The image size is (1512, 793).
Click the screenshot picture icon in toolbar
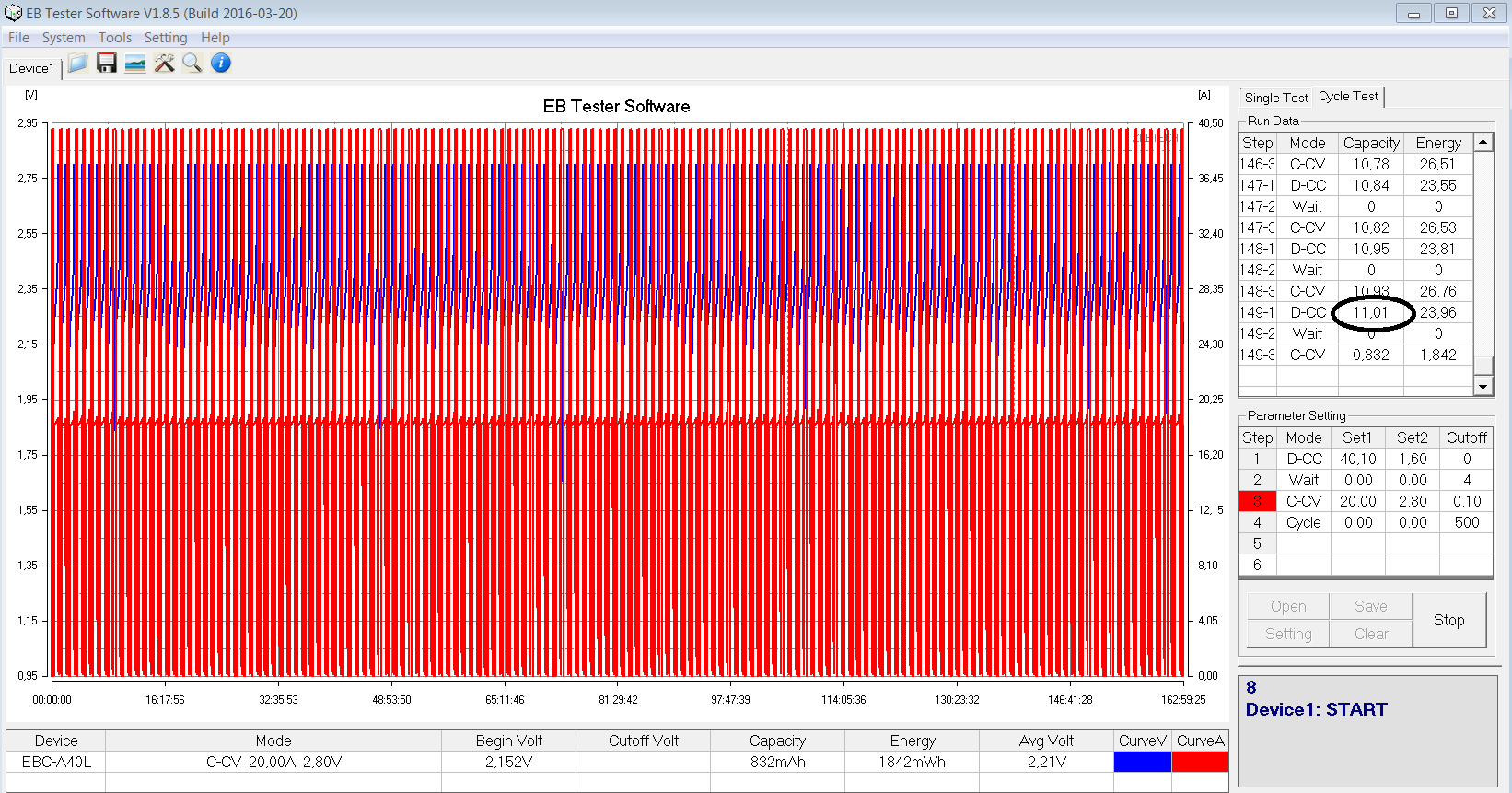click(x=135, y=64)
